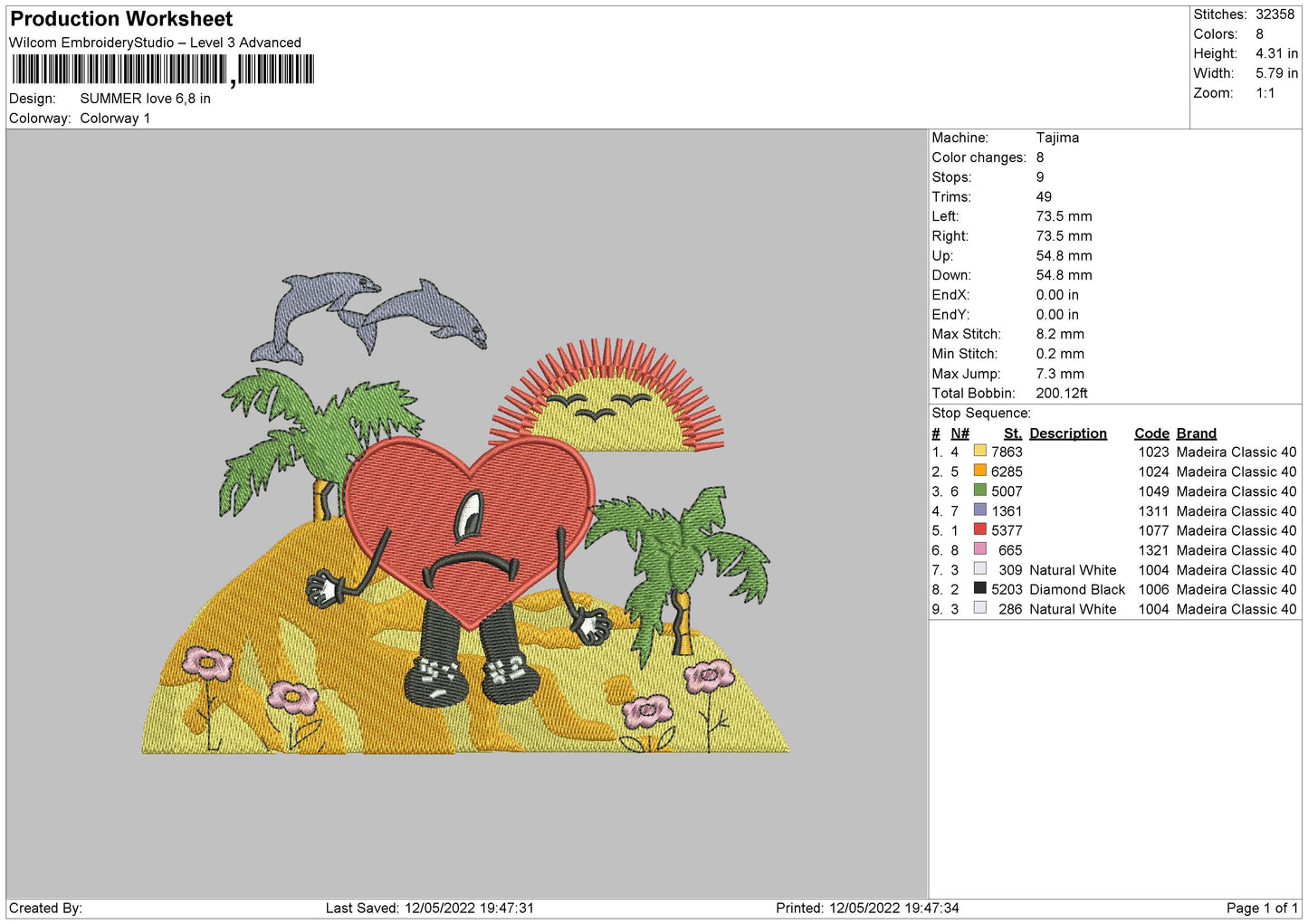Click the Diamond Black 1006 color swatch
The image size is (1308, 924).
(x=979, y=588)
